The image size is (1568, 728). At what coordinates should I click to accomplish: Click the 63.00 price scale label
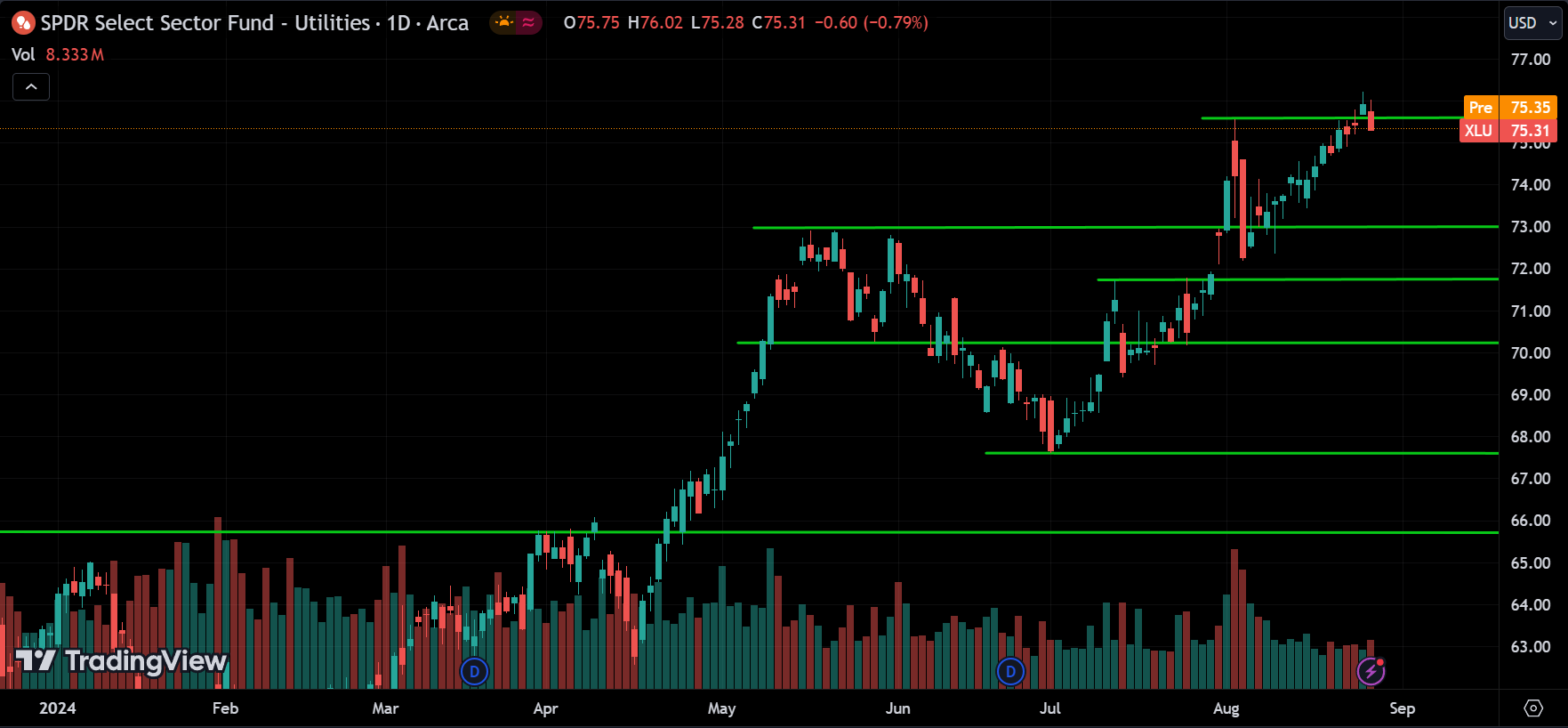[1531, 647]
